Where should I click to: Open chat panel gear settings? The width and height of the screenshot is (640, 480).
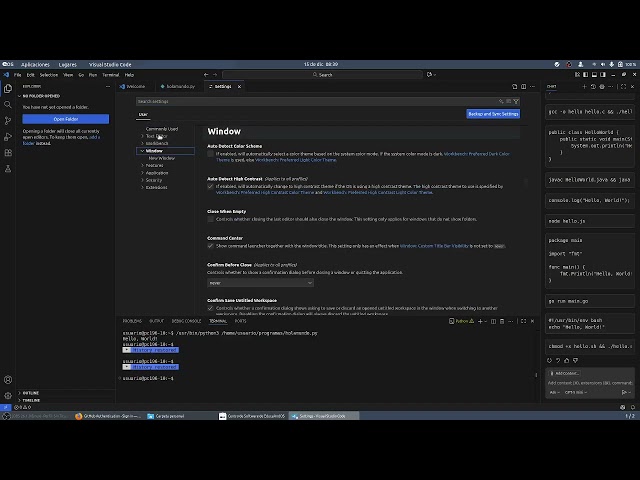click(602, 87)
